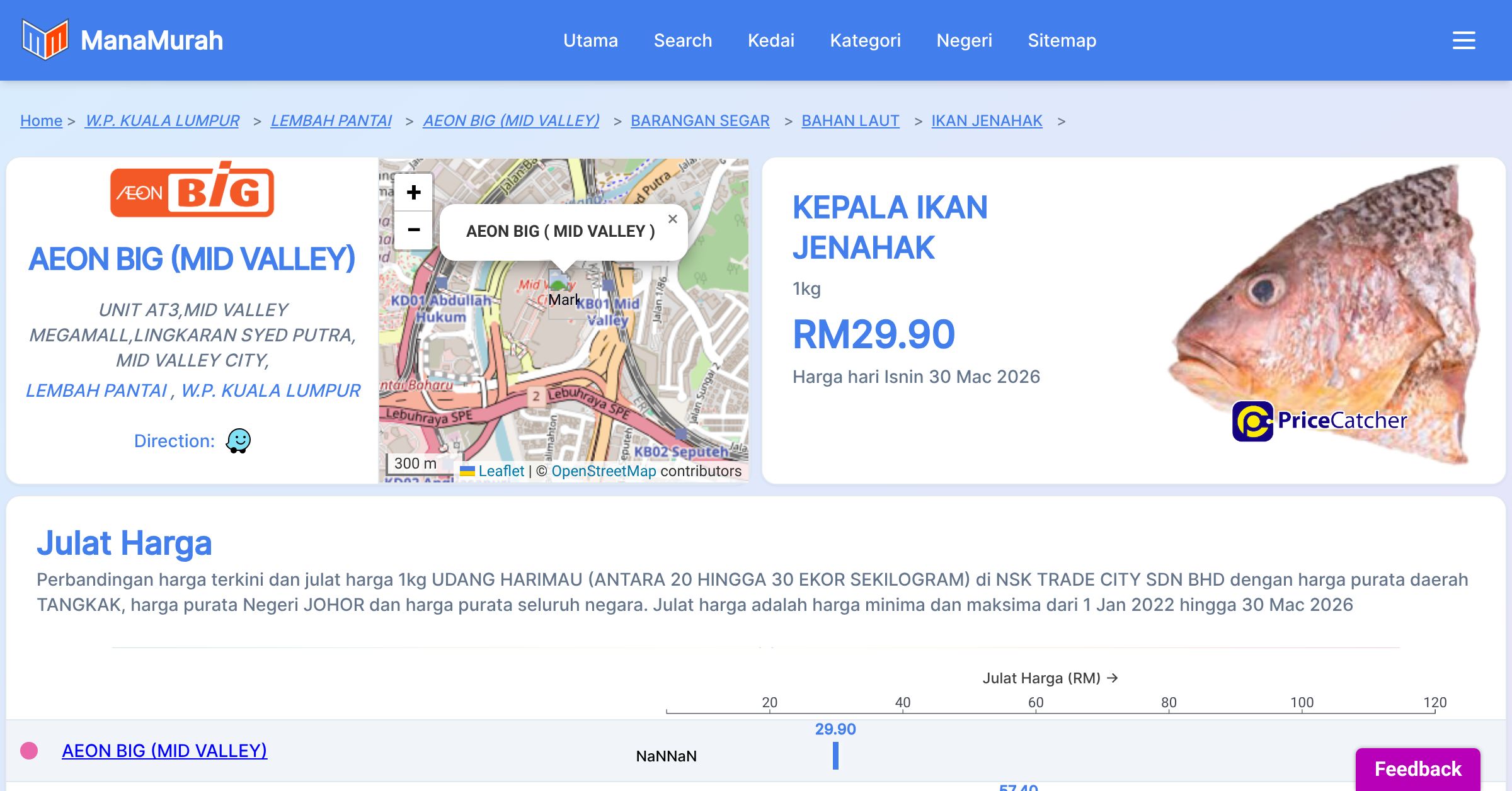Screen dimensions: 1512x791
Task: Click the AEON BIG (MID VALLEY) chart row link
Action: pos(164,751)
